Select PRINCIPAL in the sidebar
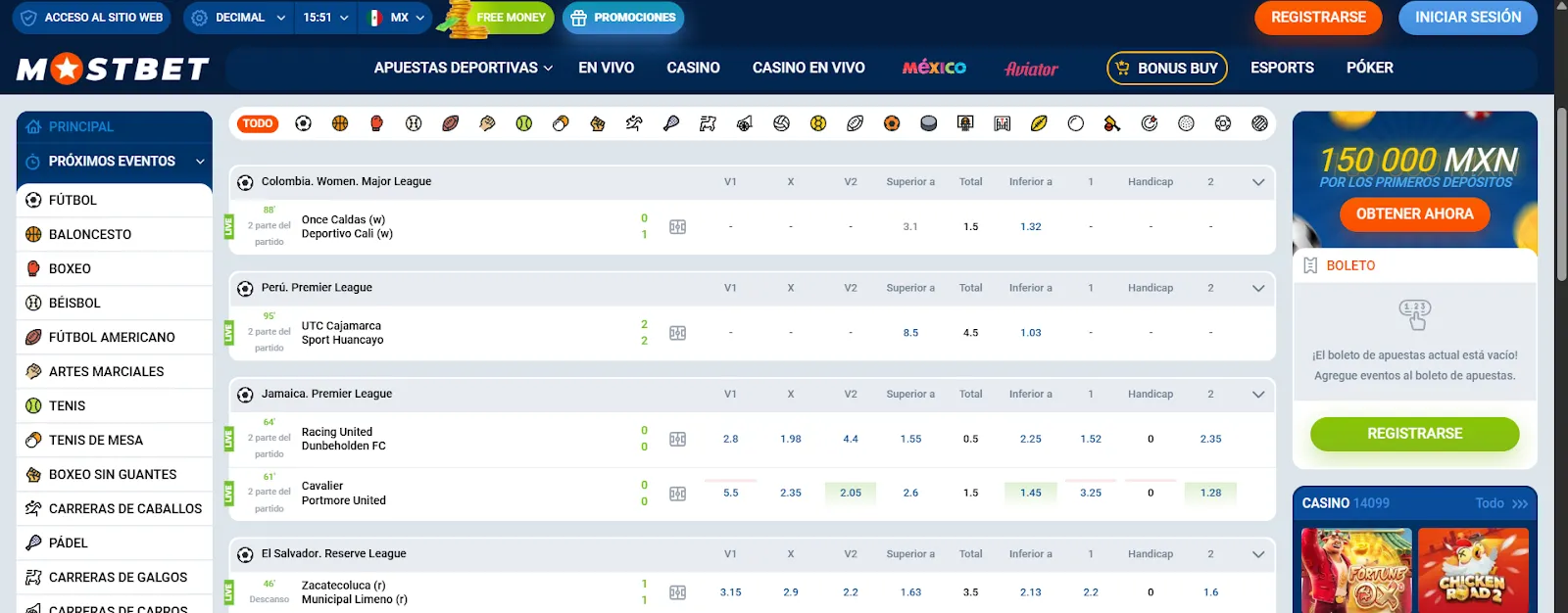The image size is (1568, 613). click(x=115, y=127)
